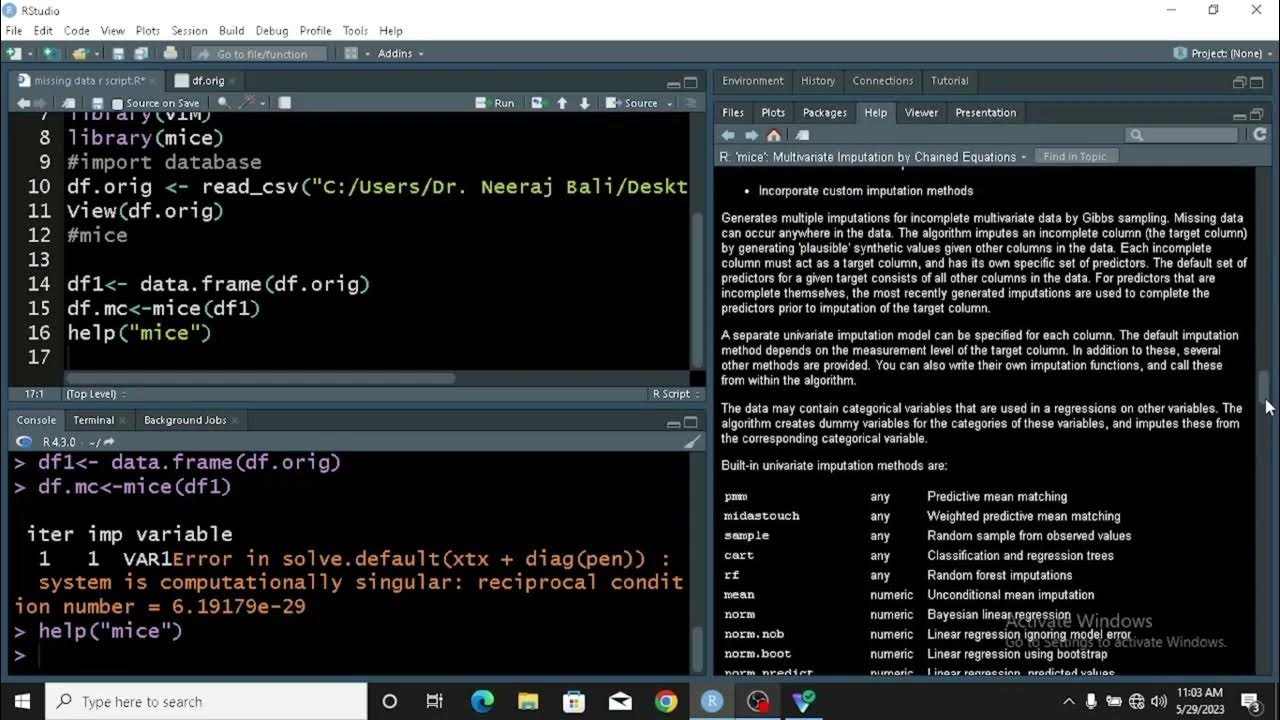This screenshot has width=1280, height=720.
Task: Expand the code tools wand dropdown arrow
Action: (263, 103)
